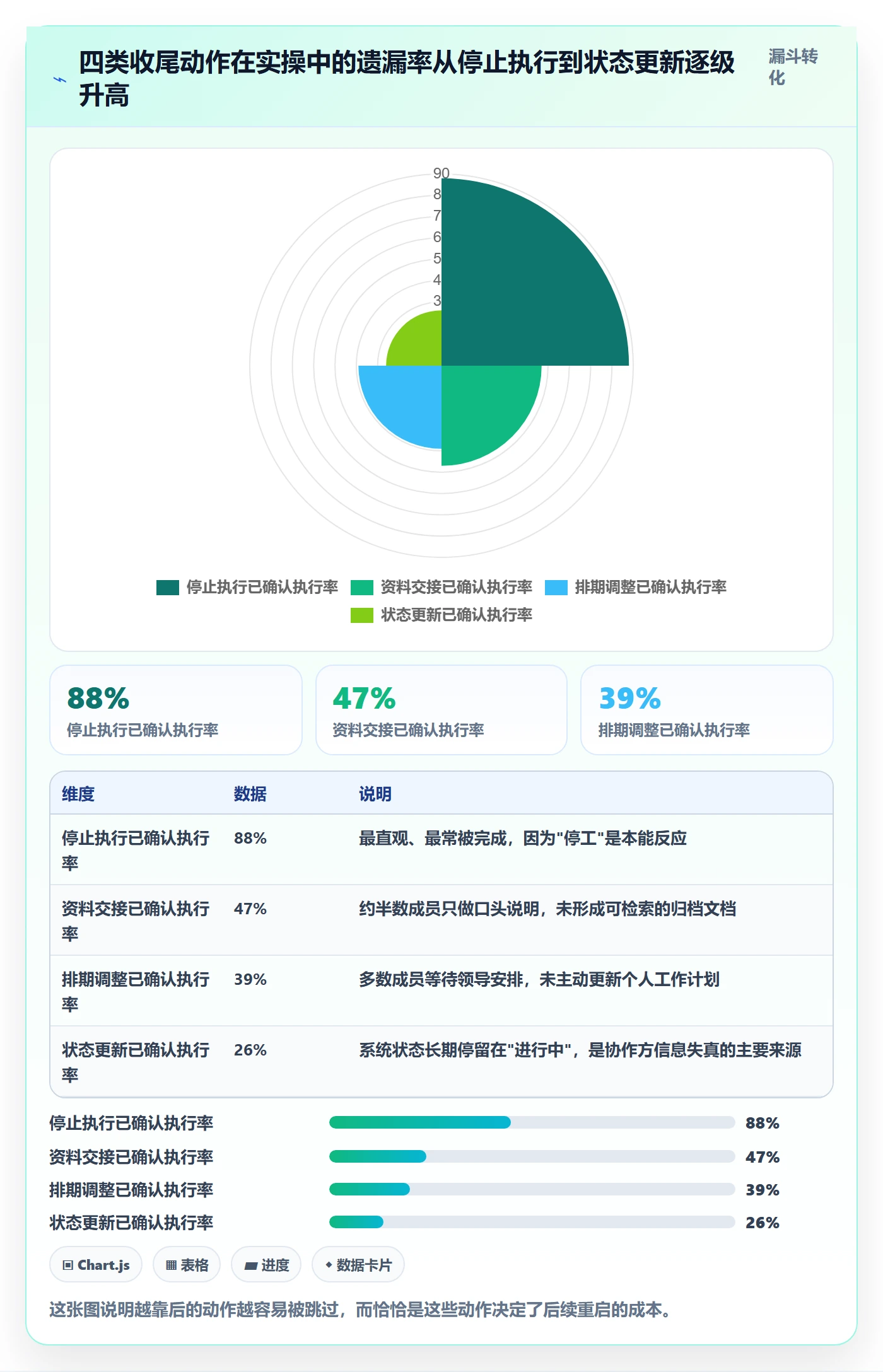
Task: Click the 数据 column header
Action: 250,794
